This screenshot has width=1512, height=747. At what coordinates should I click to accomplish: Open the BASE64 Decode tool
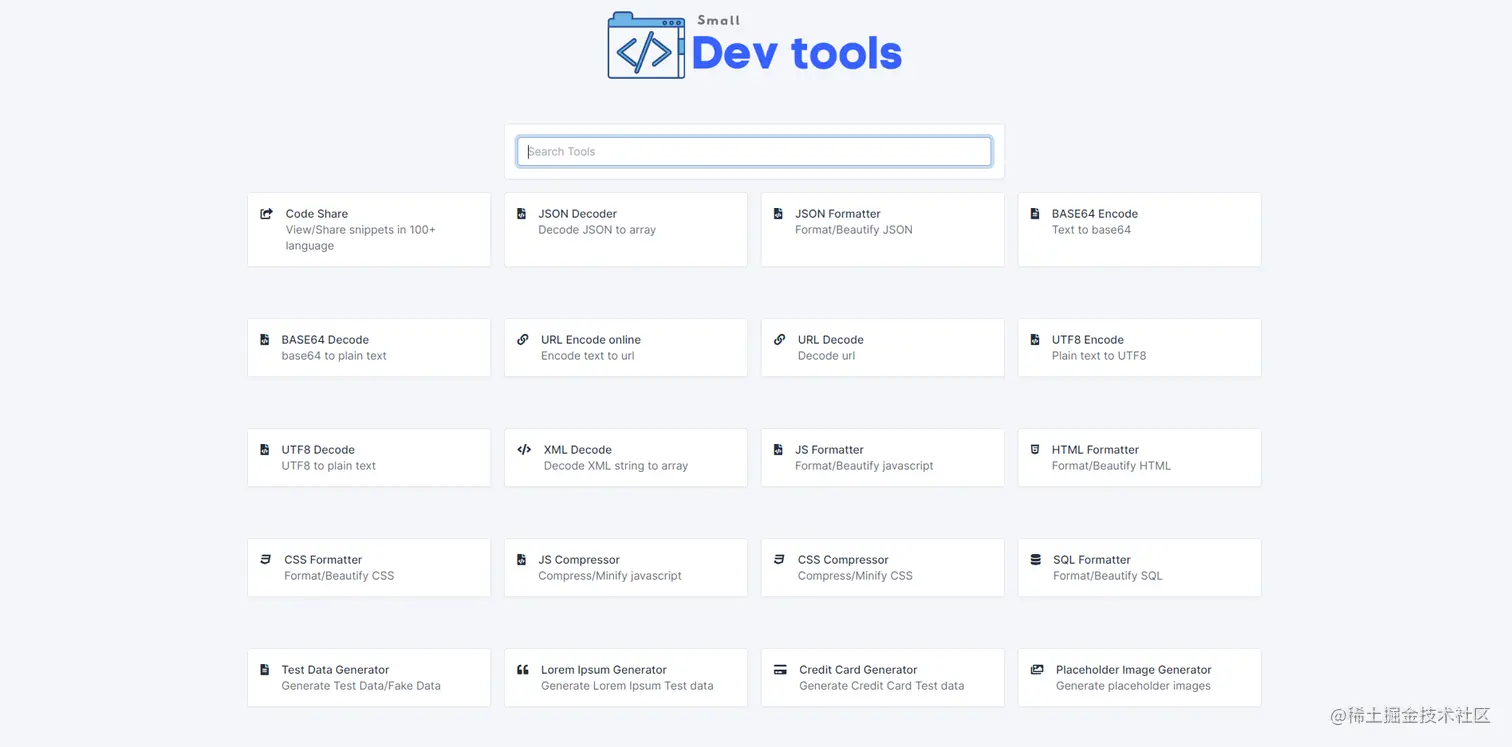click(368, 347)
